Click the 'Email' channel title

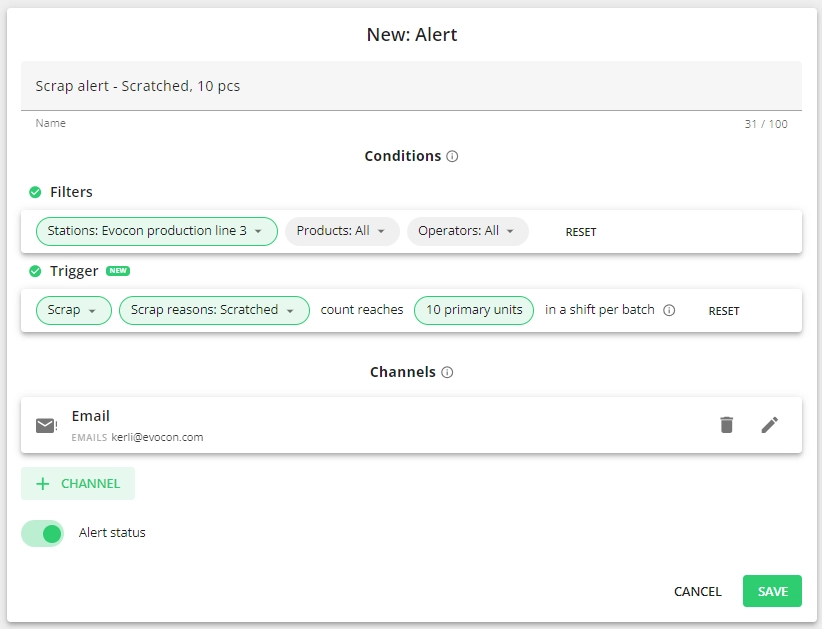point(91,416)
